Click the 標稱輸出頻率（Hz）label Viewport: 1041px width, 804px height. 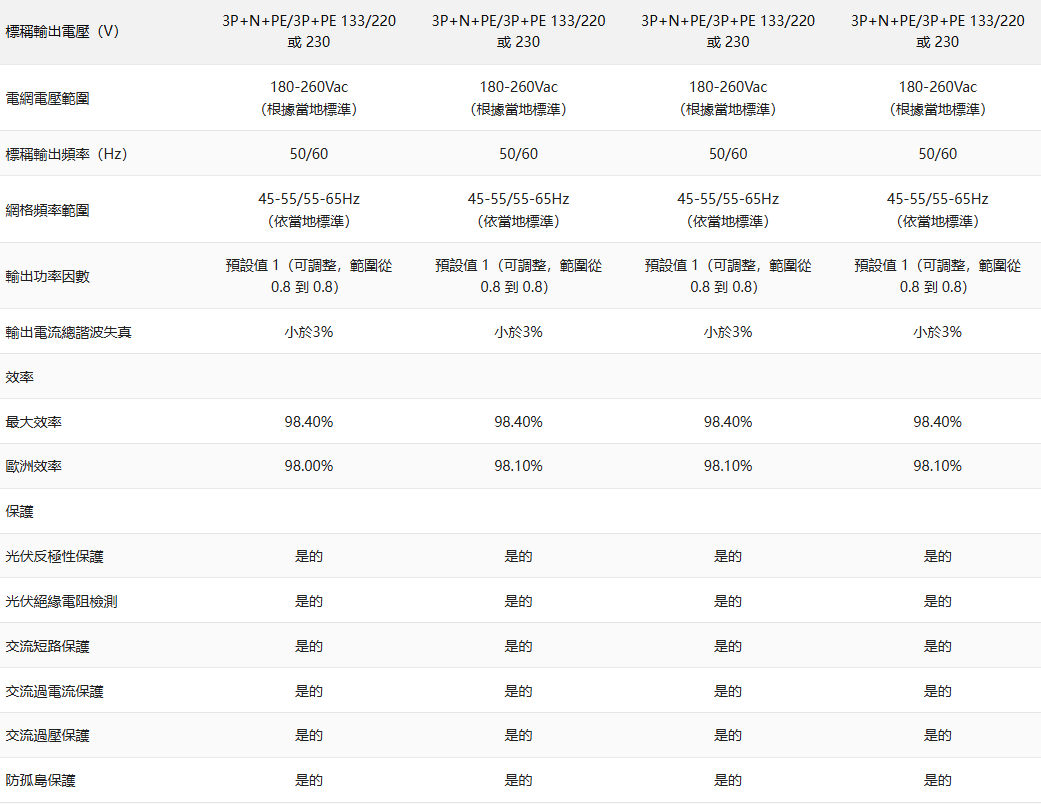[x=66, y=154]
